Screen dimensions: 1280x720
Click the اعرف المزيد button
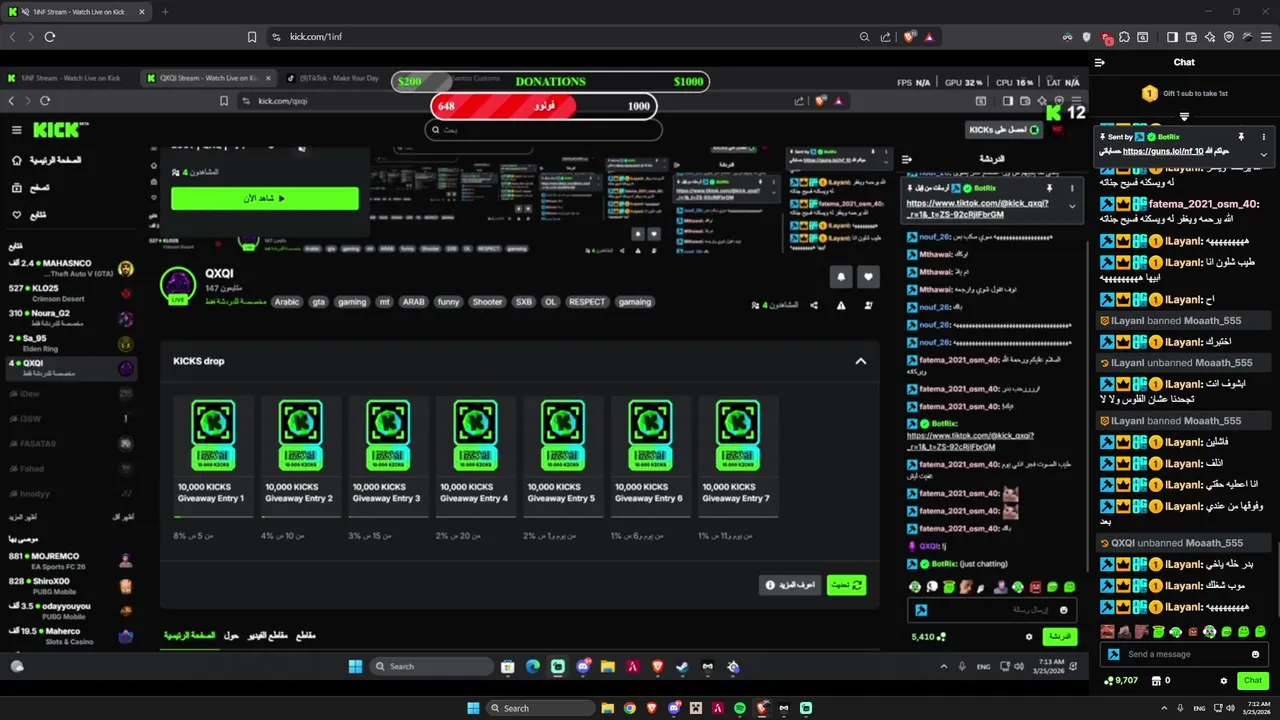click(x=790, y=585)
